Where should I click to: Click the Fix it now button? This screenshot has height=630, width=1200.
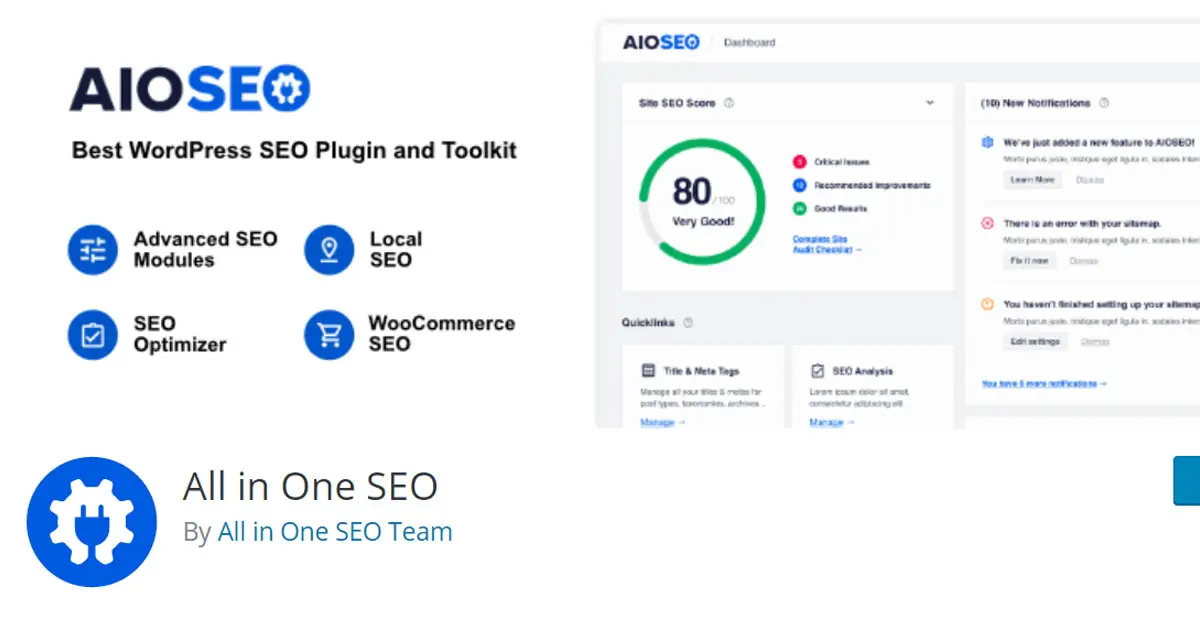point(1030,261)
